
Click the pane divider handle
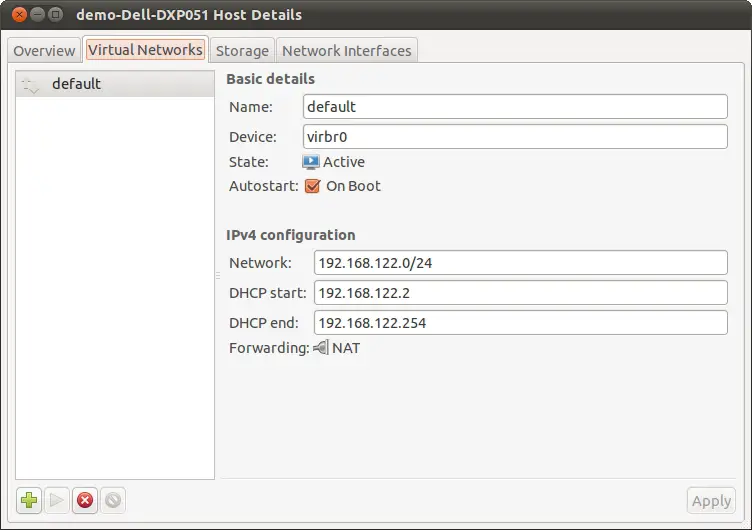(217, 275)
